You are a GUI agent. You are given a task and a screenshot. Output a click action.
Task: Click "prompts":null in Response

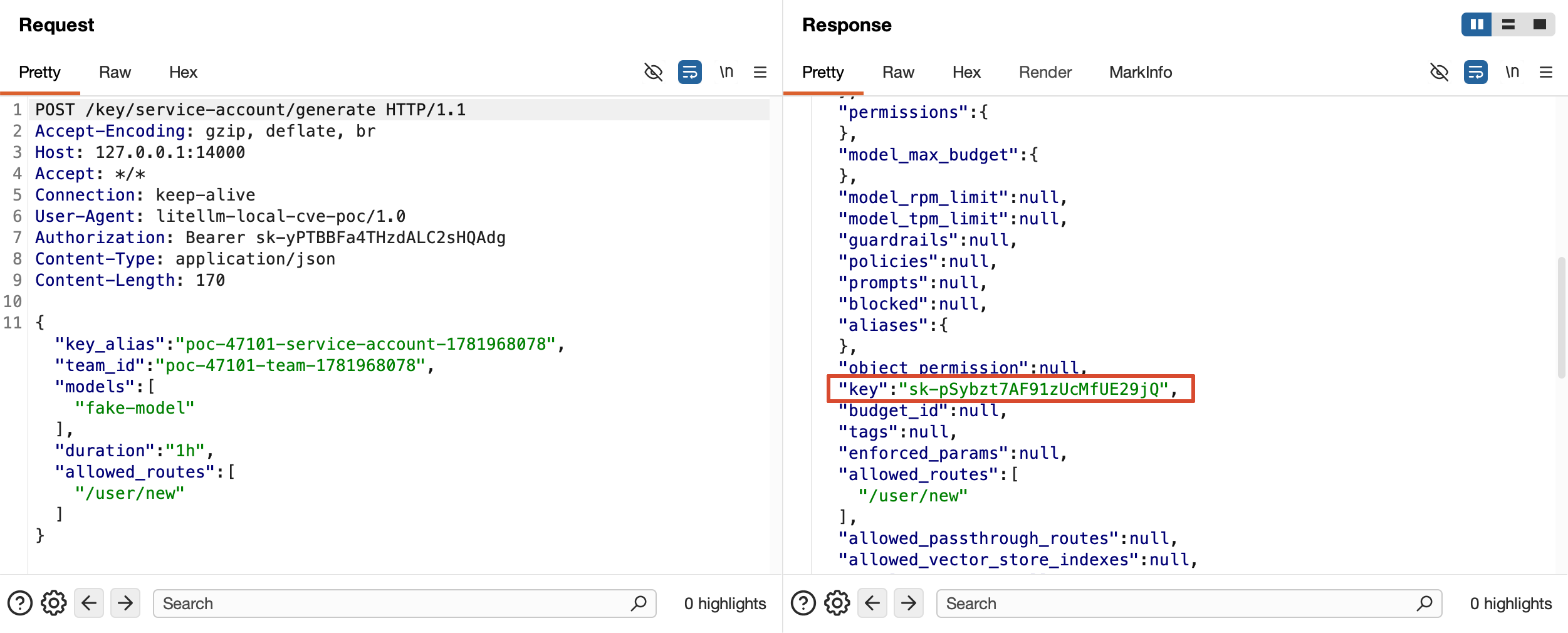click(913, 283)
